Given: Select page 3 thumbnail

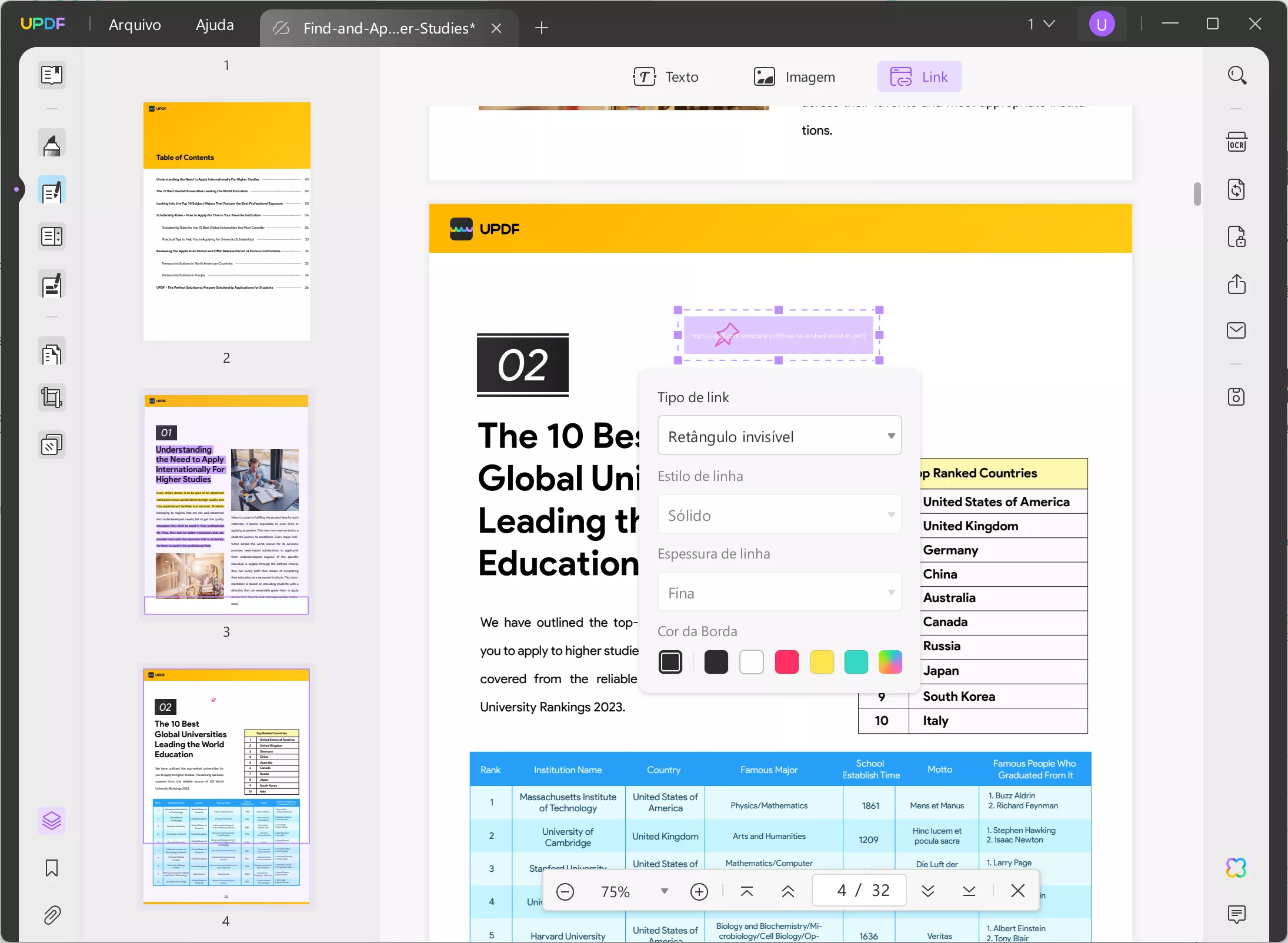Looking at the screenshot, I should (226, 504).
